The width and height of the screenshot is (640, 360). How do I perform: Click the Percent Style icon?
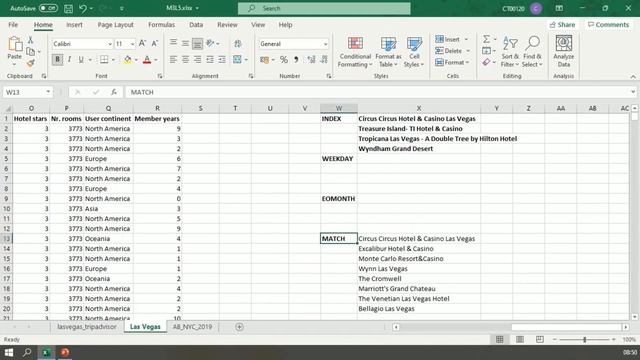(x=284, y=60)
